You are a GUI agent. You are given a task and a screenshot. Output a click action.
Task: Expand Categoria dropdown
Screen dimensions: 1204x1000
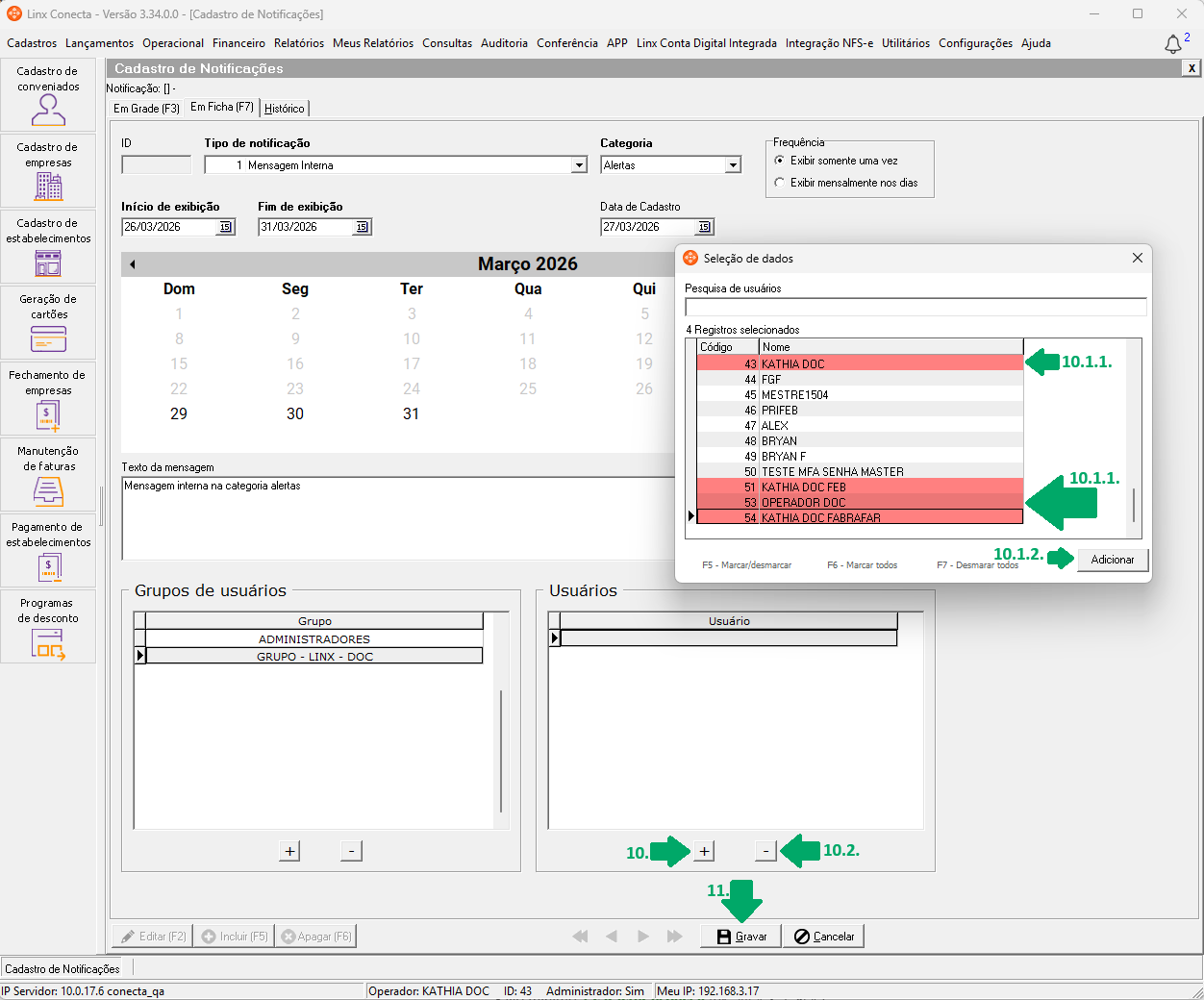coord(733,165)
